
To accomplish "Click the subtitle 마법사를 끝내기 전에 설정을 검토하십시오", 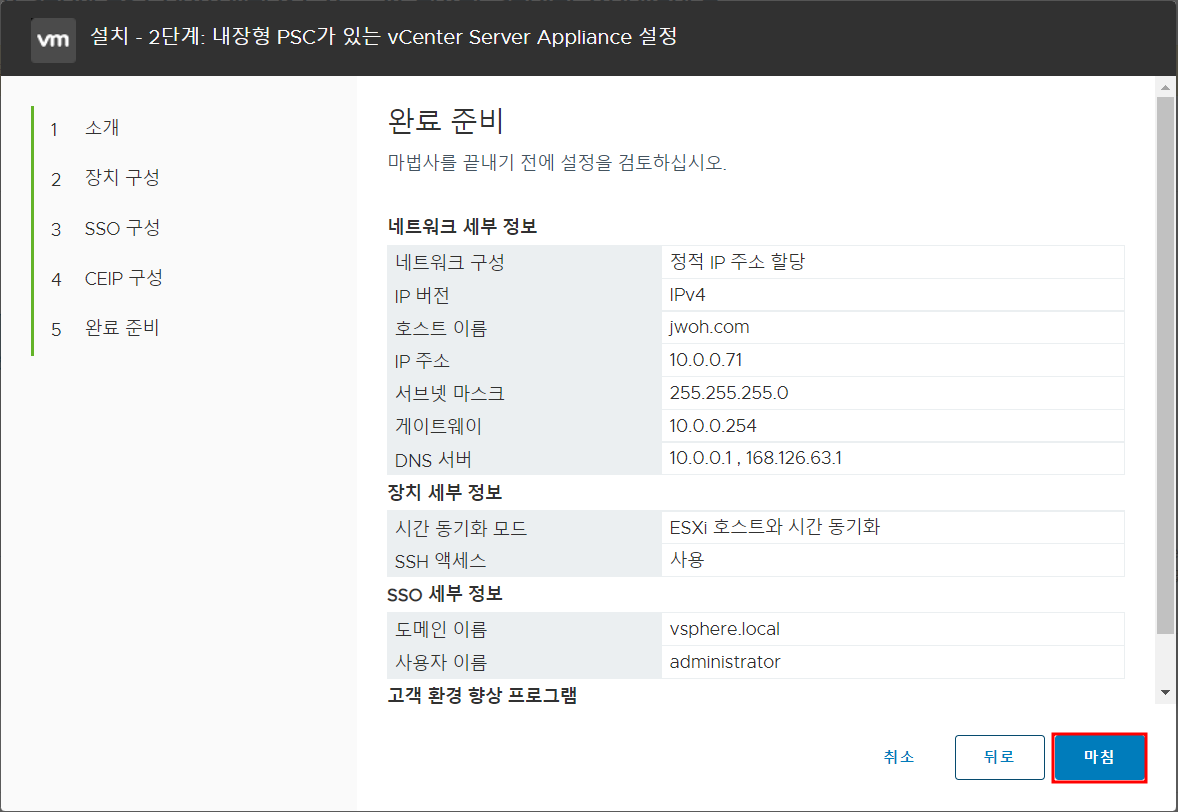I will 557,162.
